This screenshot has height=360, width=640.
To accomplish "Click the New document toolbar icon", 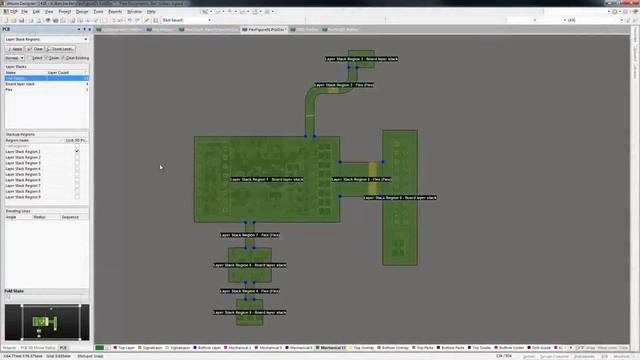I will pyautogui.click(x=6, y=20).
